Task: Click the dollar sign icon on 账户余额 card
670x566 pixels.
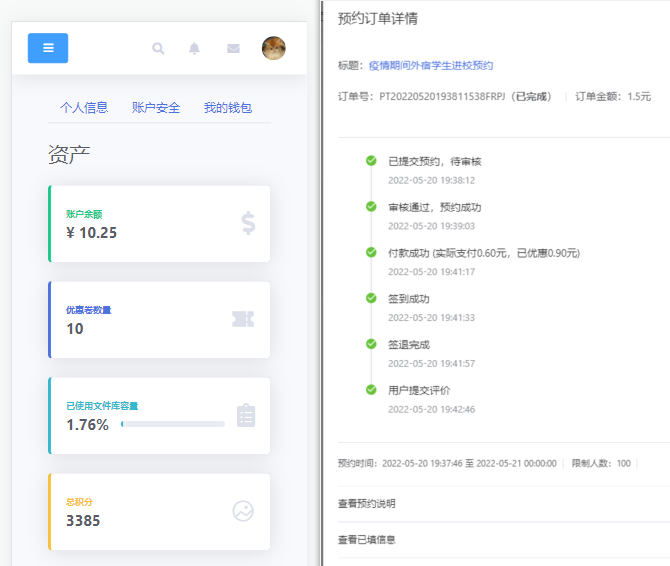Action: pos(248,223)
